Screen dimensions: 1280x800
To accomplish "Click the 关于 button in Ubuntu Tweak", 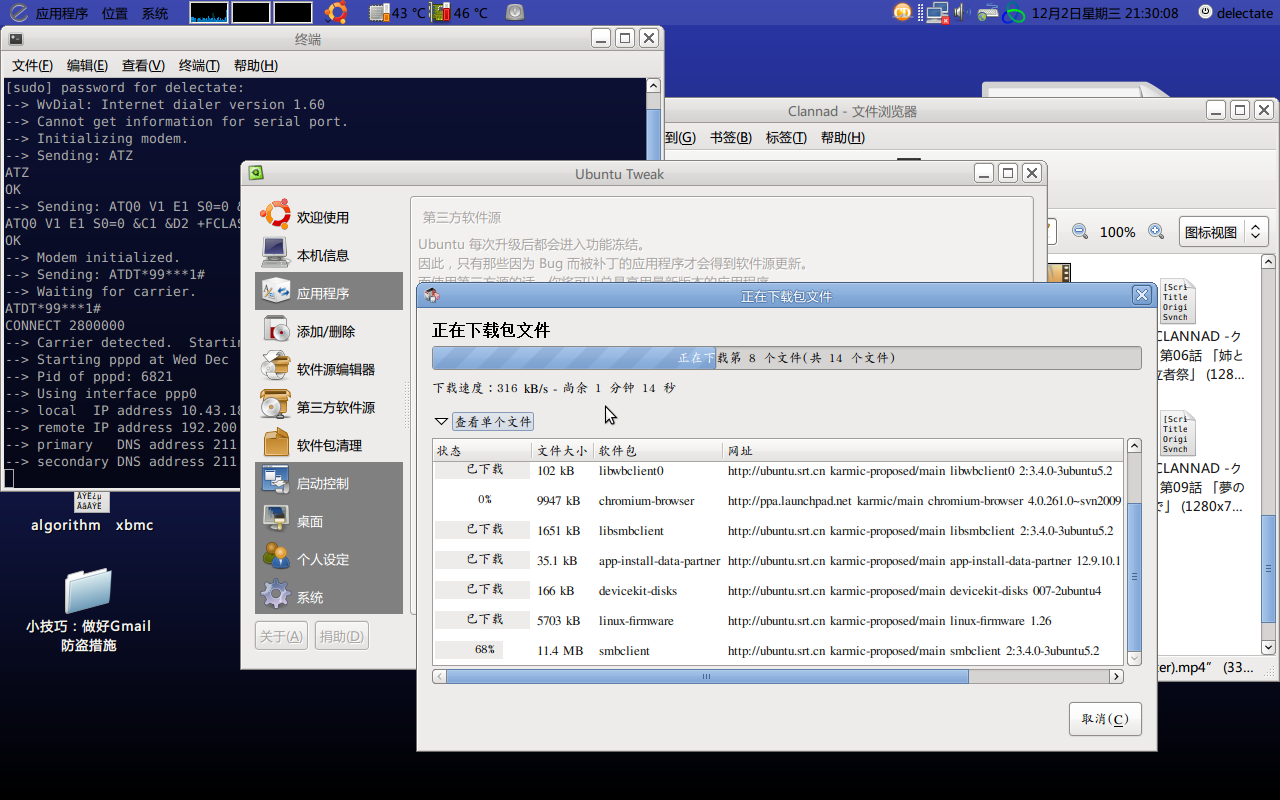I will tap(281, 636).
